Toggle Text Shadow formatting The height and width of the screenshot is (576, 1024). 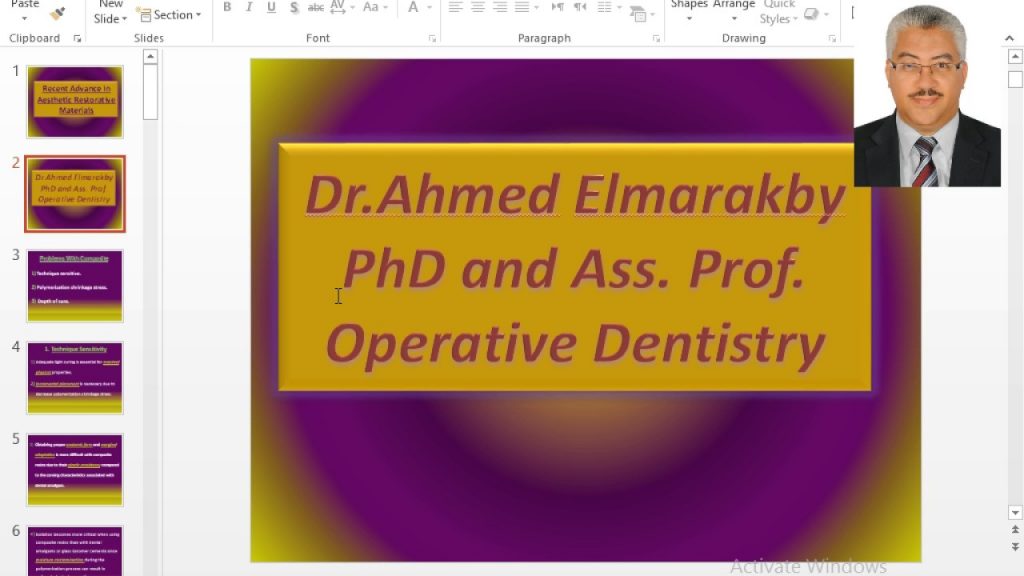[x=294, y=7]
